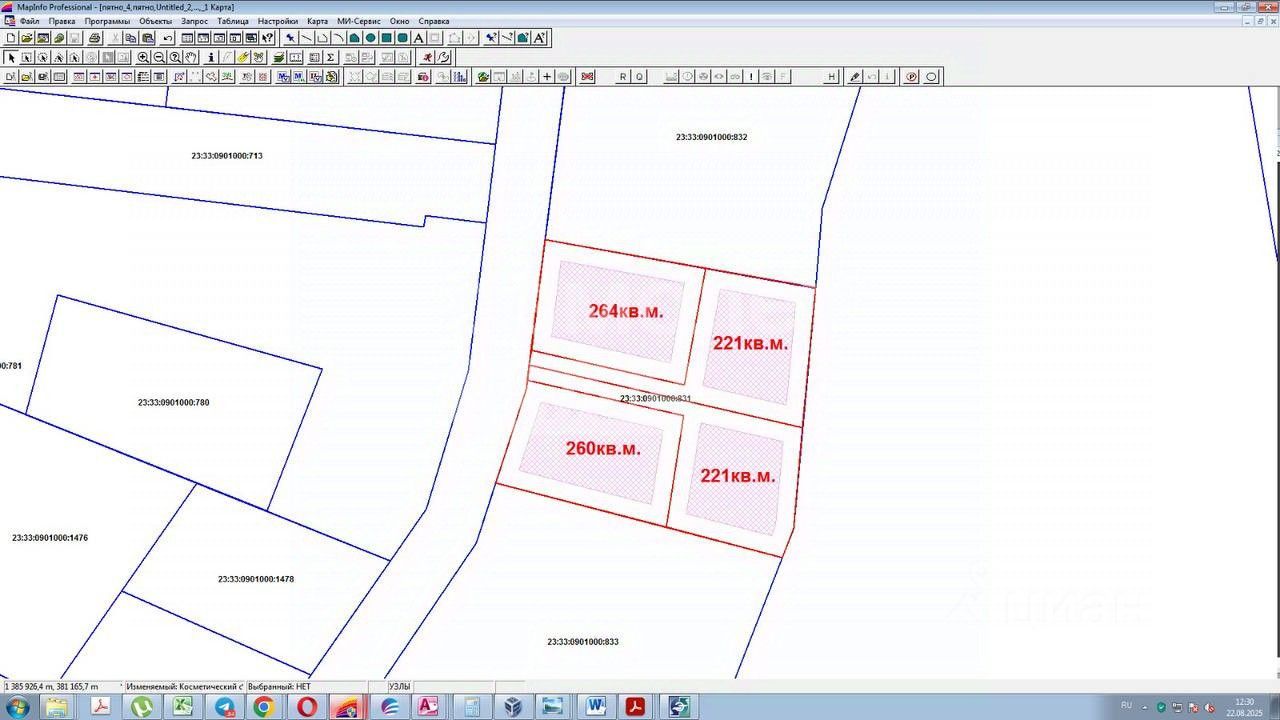
Task: Select the Zoom-out magnifier tool
Action: 160,58
